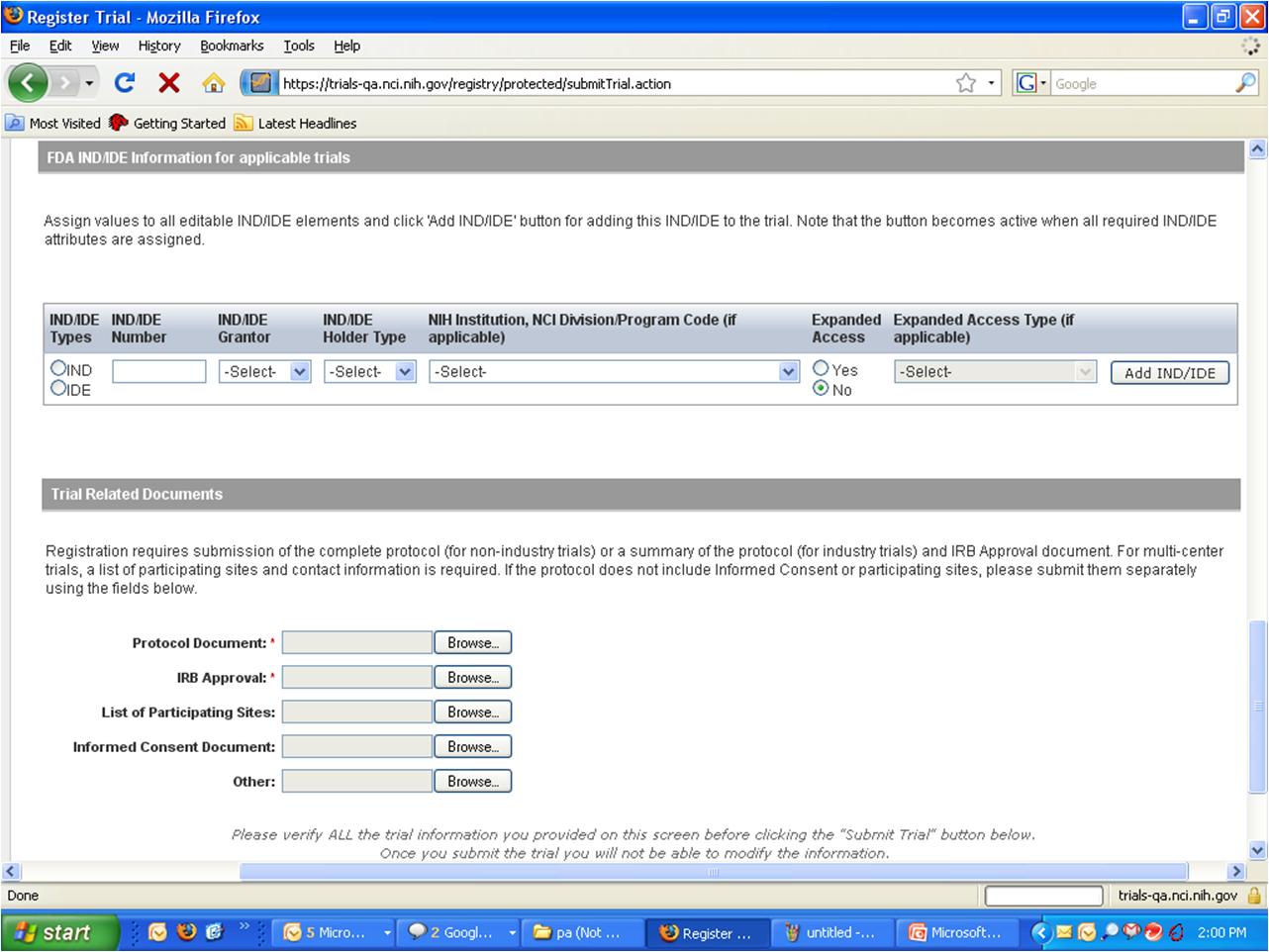Show more Quick Launch items chevron
Screen dimensions: 1269x952
[x=244, y=927]
